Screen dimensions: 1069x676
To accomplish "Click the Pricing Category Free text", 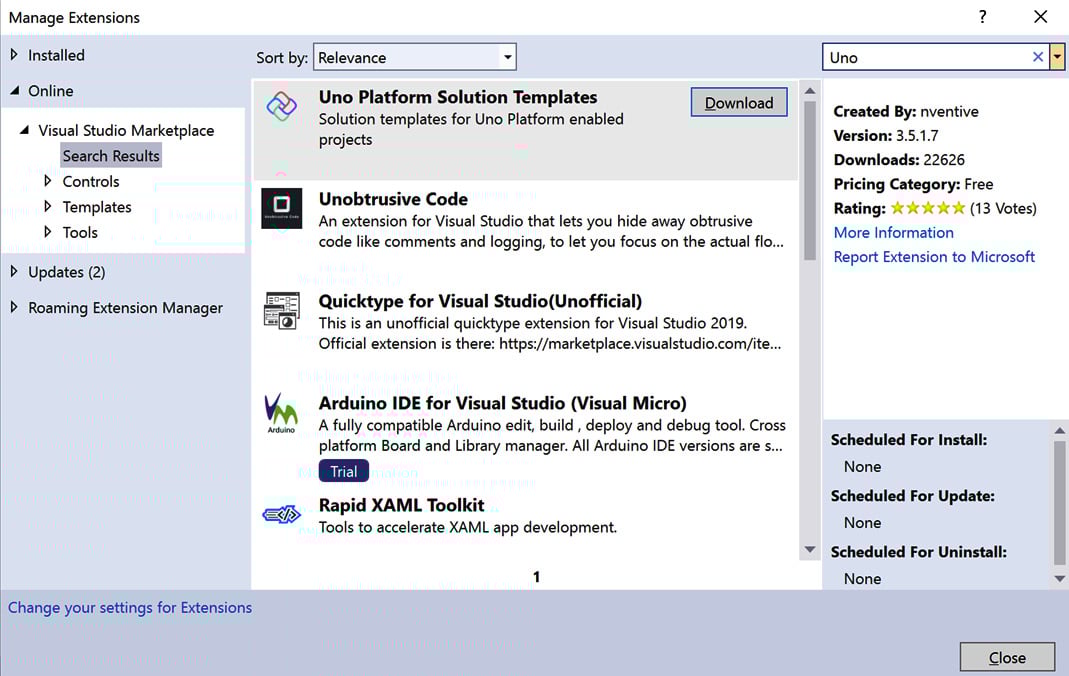I will [x=914, y=184].
